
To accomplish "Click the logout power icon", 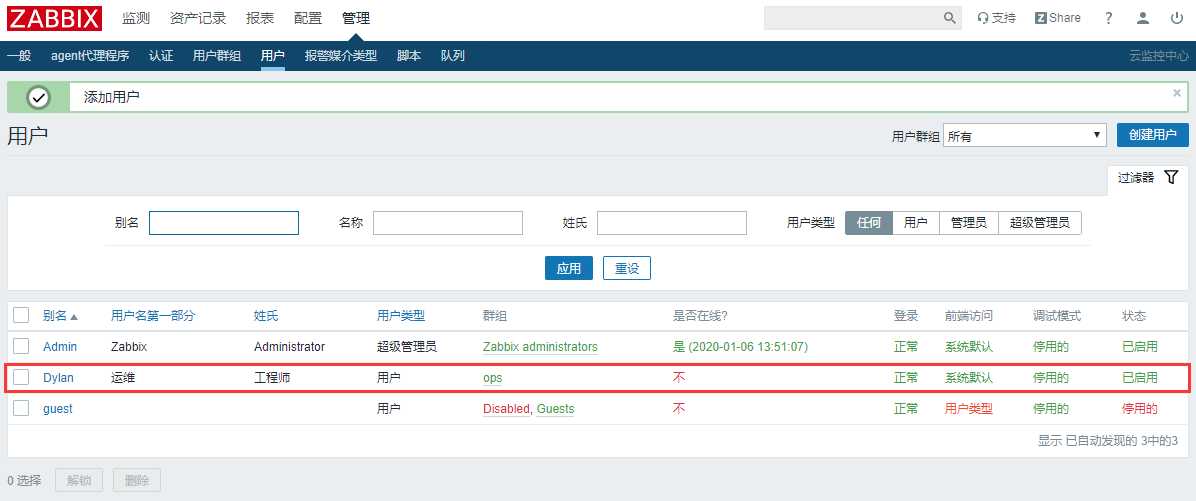I will [x=1176, y=18].
